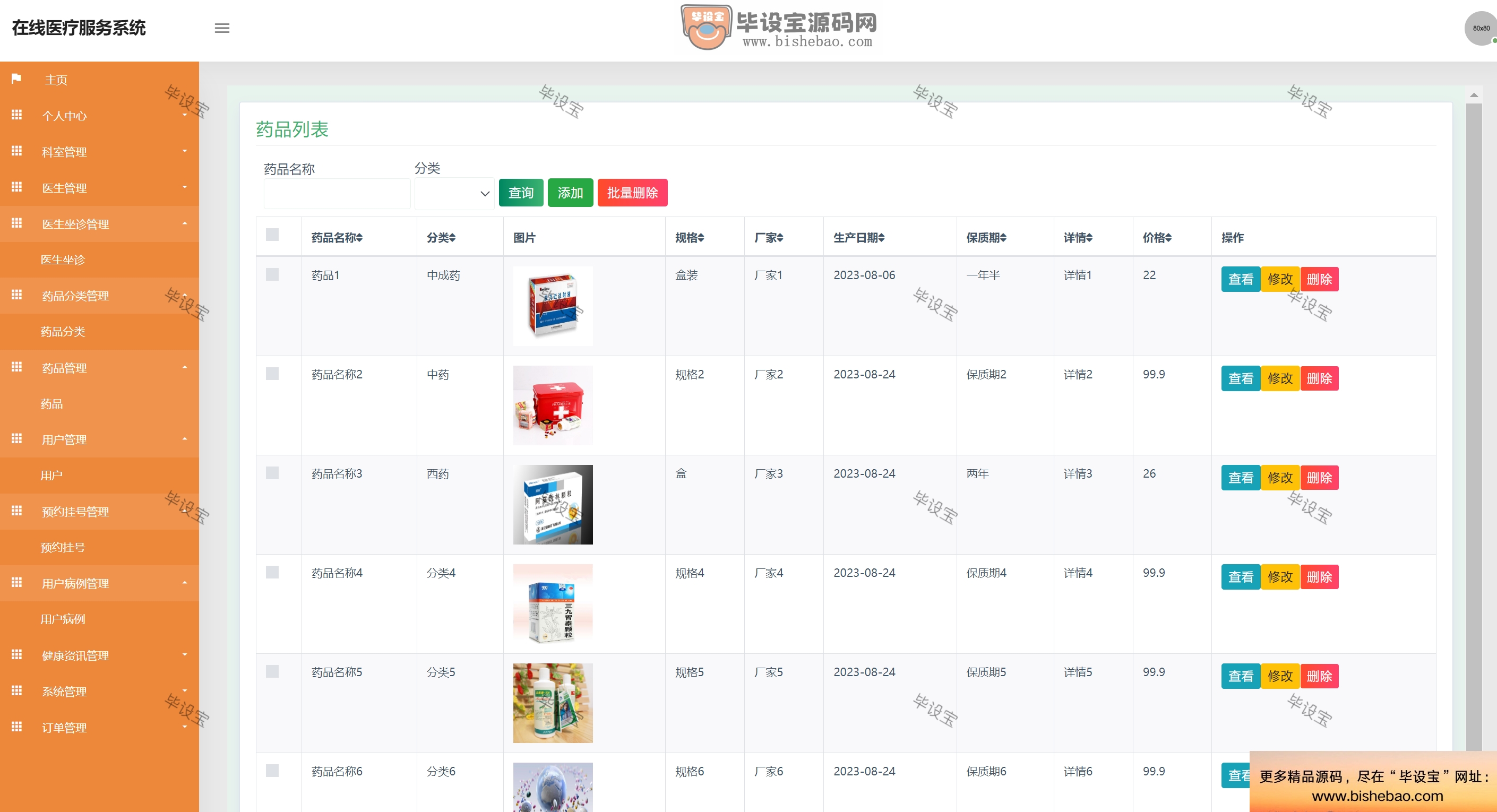1497x812 pixels.
Task: Click 删除 for the 药品名称3 row
Action: (1319, 478)
